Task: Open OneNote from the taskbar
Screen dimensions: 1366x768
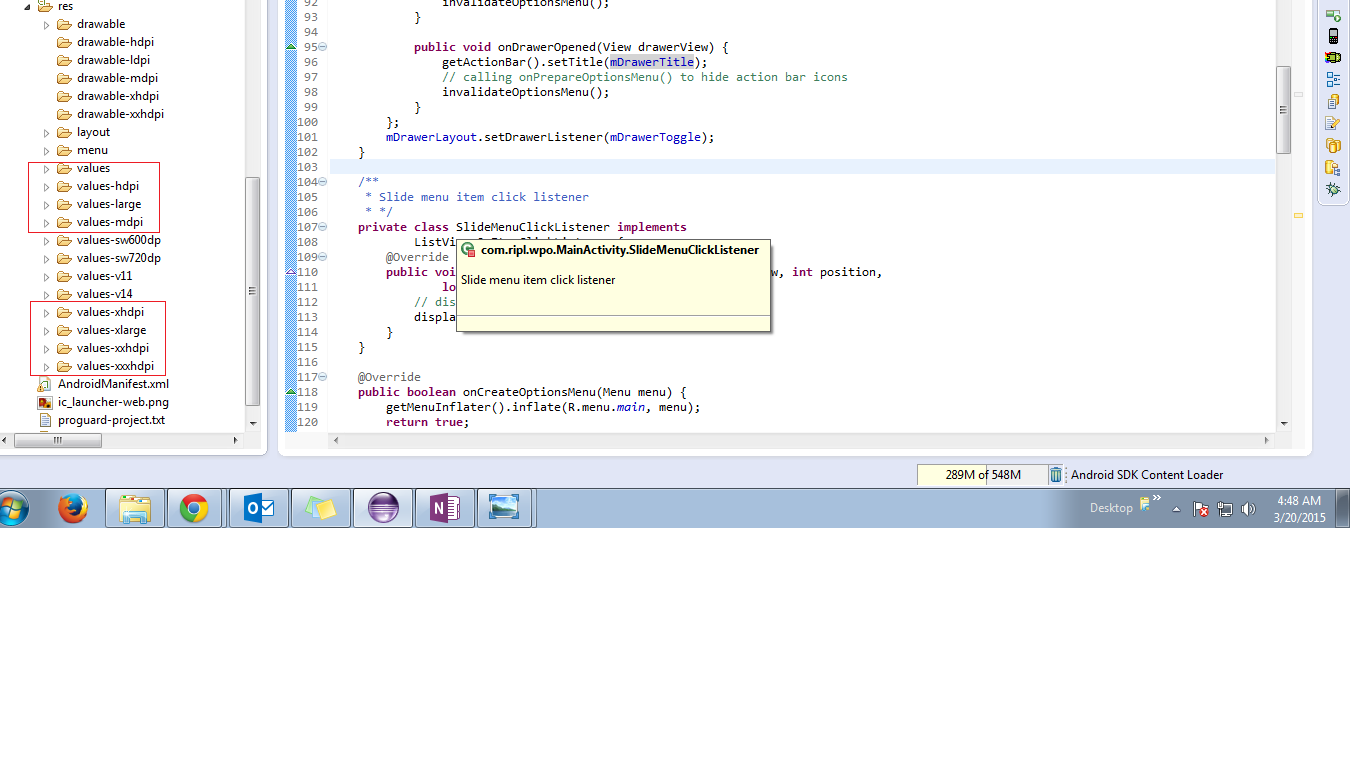Action: click(x=445, y=509)
